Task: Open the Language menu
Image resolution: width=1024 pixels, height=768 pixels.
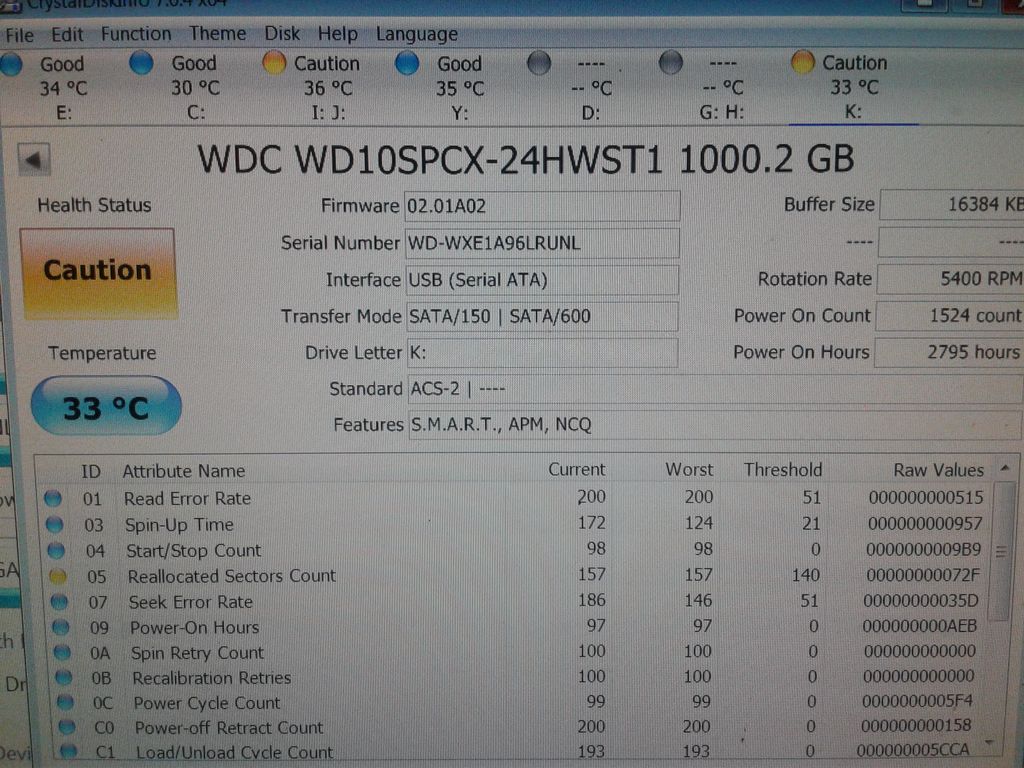Action: point(417,34)
